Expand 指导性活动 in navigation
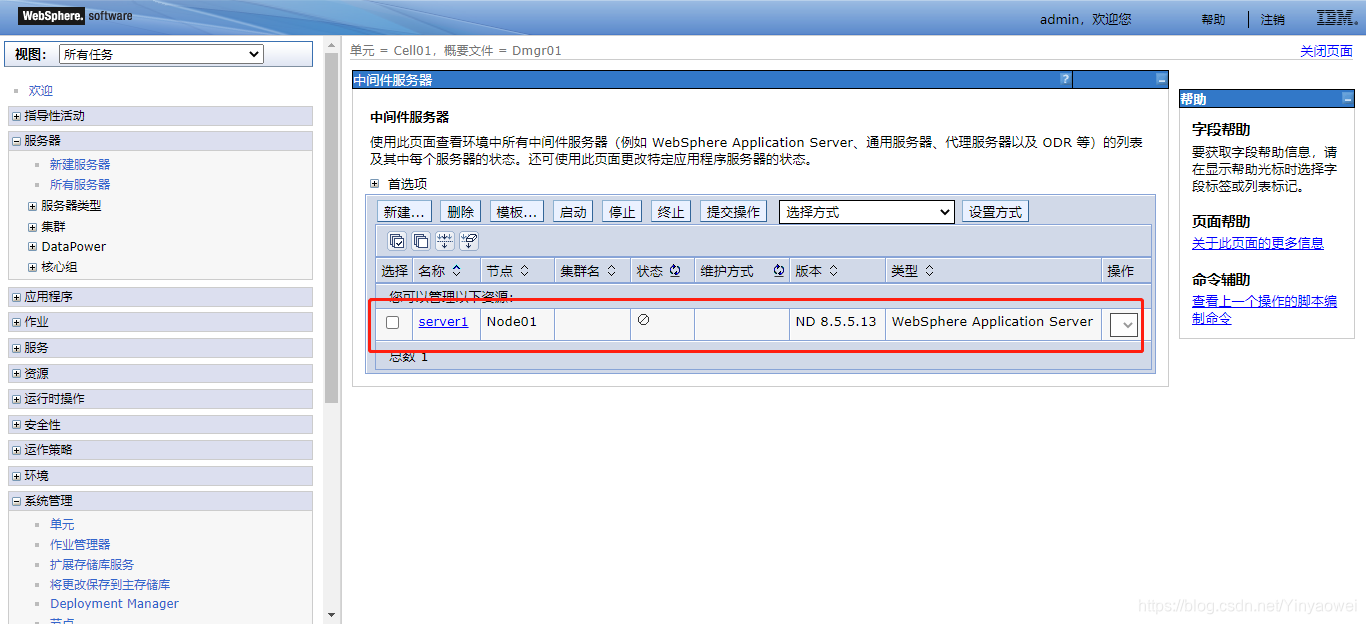Screen dimensions: 1366x624 [16, 116]
